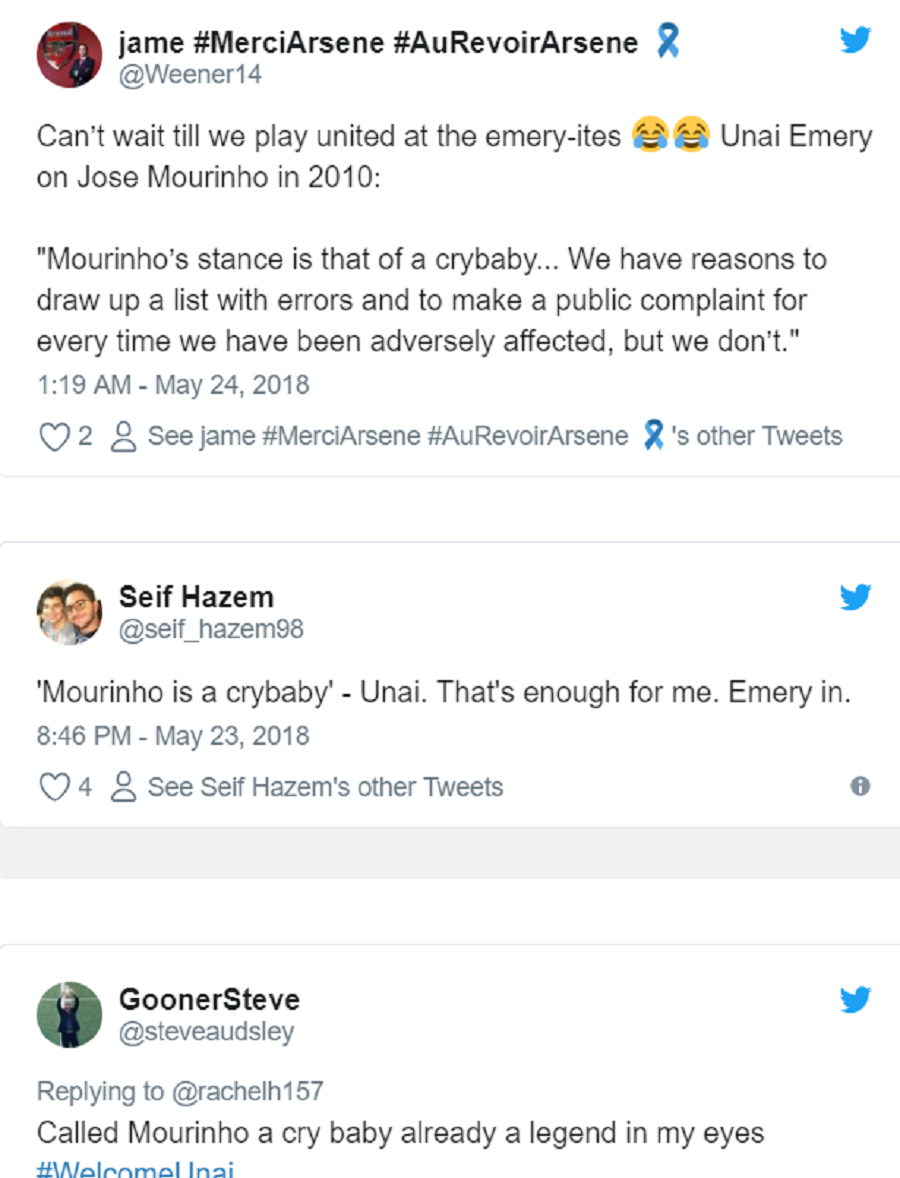Open GoonerSteve display name

[x=209, y=1000]
